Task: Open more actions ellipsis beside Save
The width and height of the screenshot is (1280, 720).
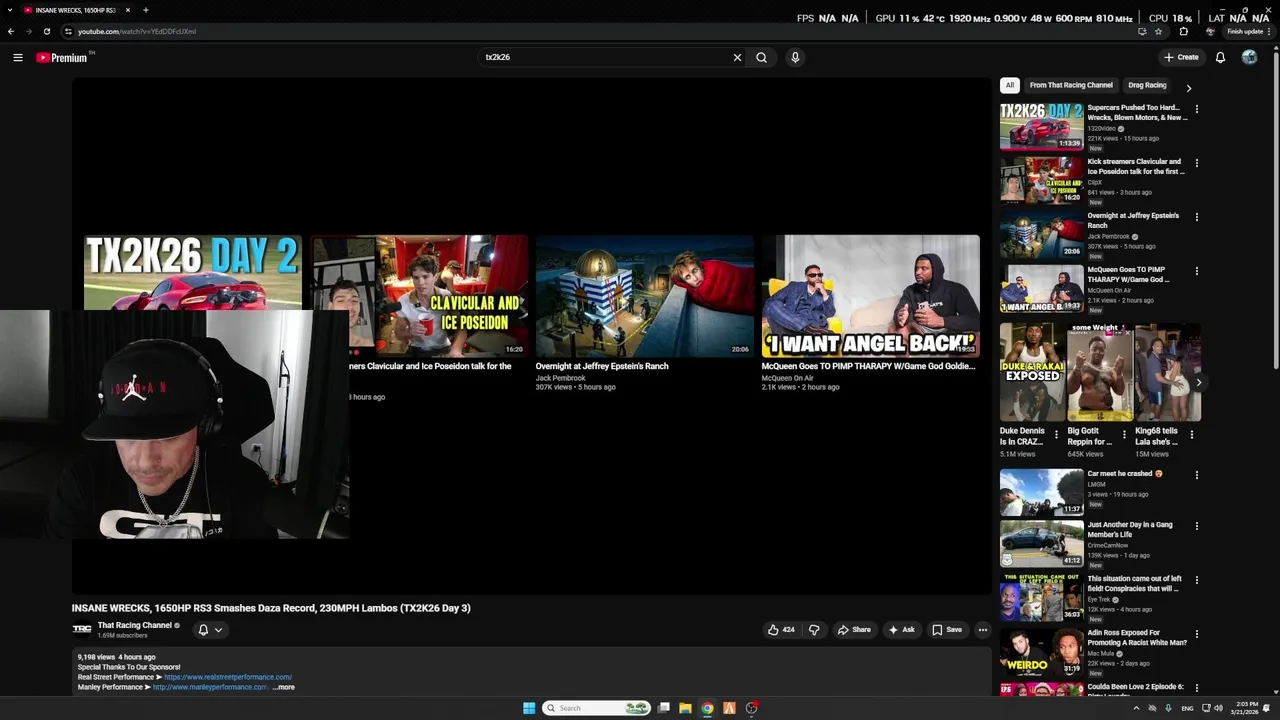Action: tap(983, 630)
